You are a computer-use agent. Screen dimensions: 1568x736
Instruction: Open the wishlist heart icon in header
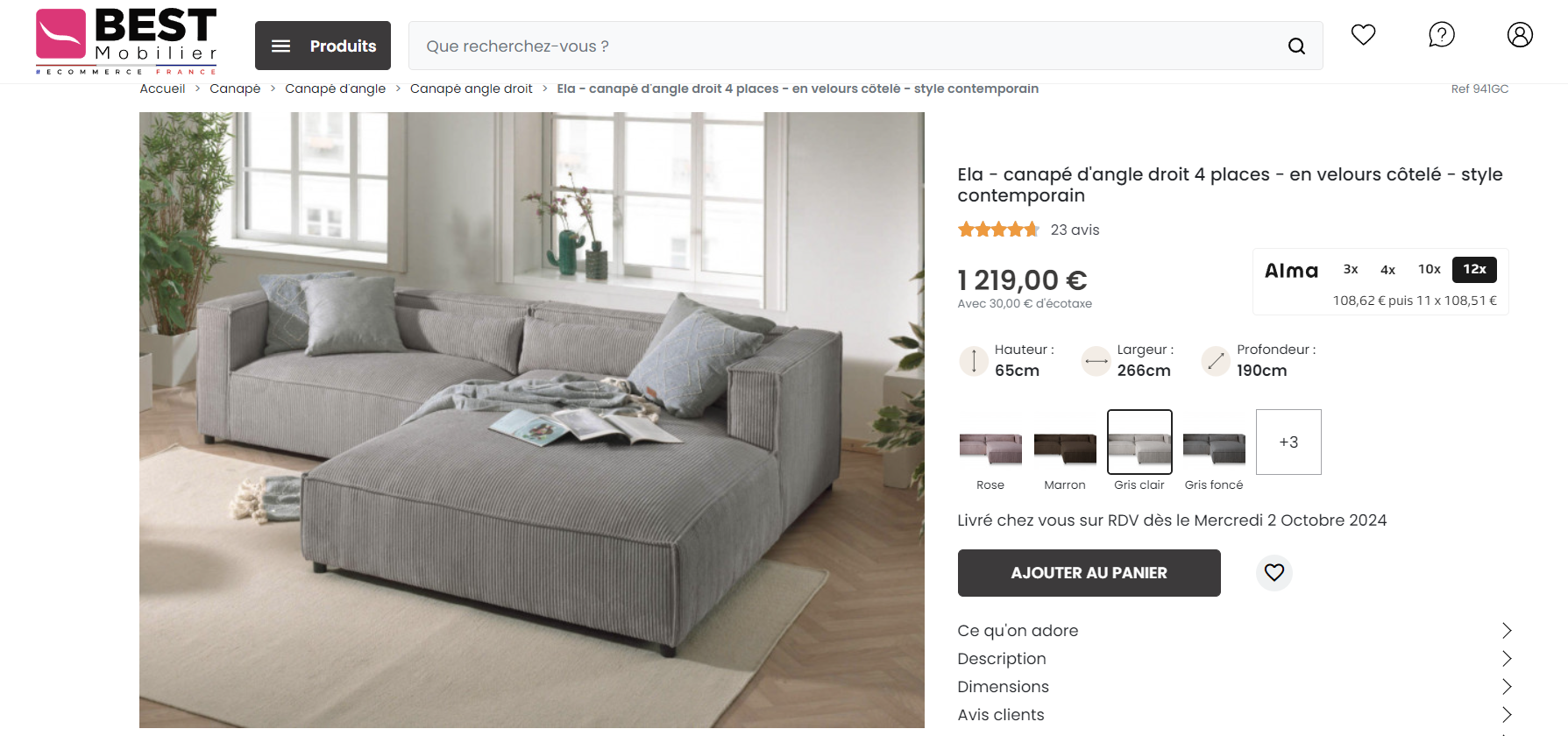[x=1363, y=35]
